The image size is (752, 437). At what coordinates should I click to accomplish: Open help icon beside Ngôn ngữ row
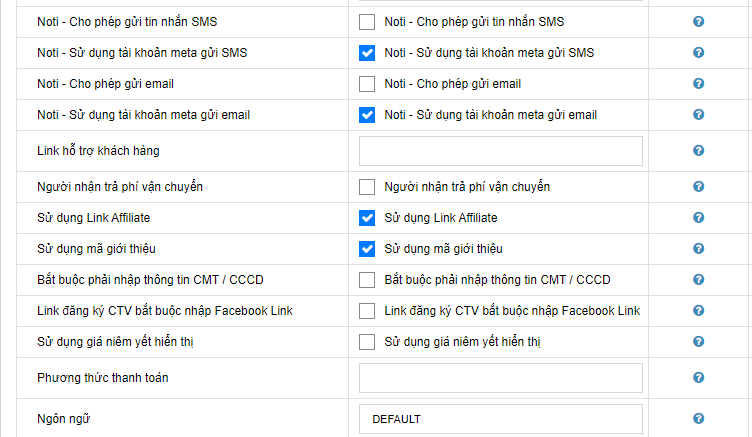698,419
